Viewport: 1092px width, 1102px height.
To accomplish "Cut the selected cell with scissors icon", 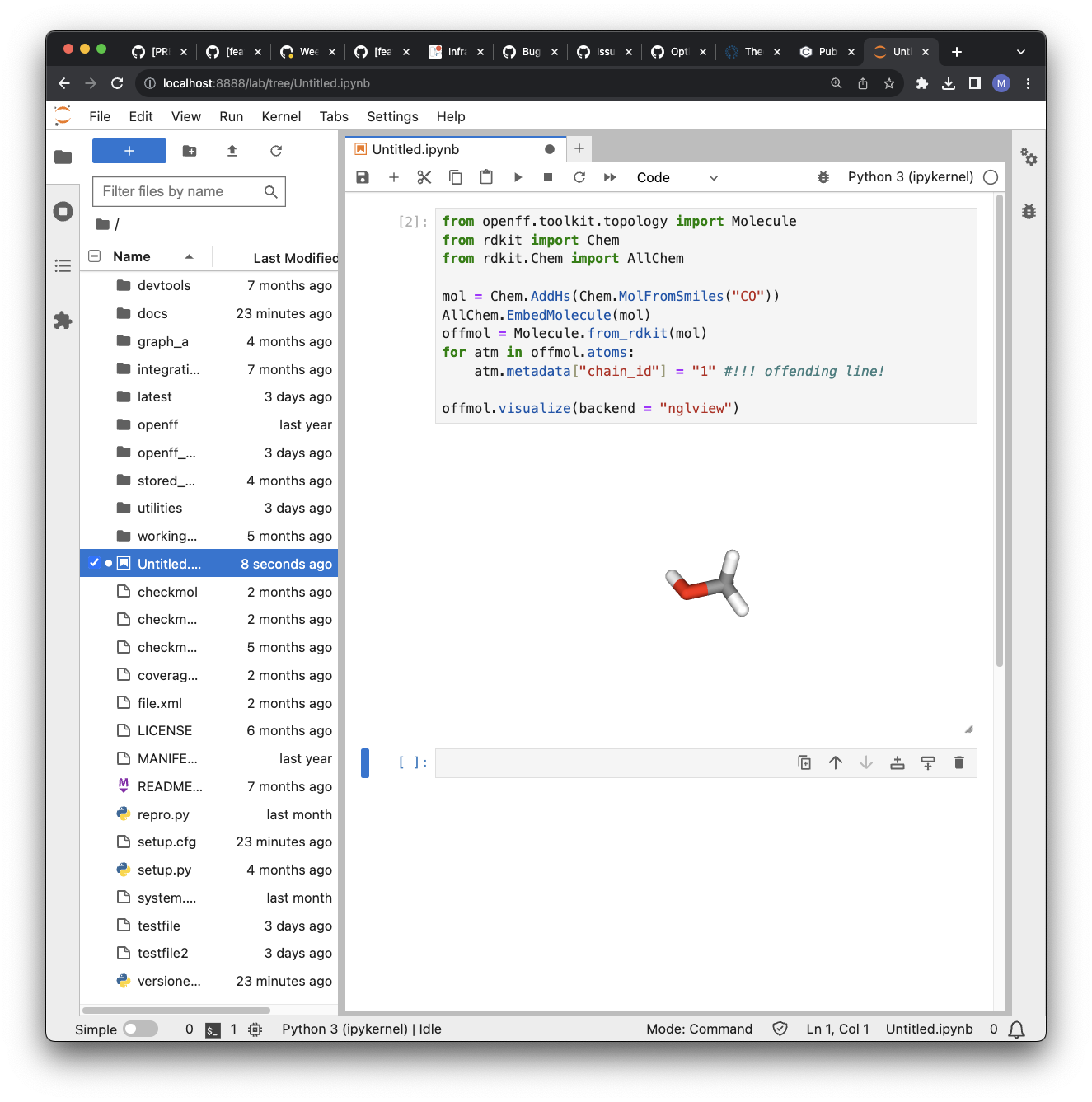I will (x=424, y=177).
